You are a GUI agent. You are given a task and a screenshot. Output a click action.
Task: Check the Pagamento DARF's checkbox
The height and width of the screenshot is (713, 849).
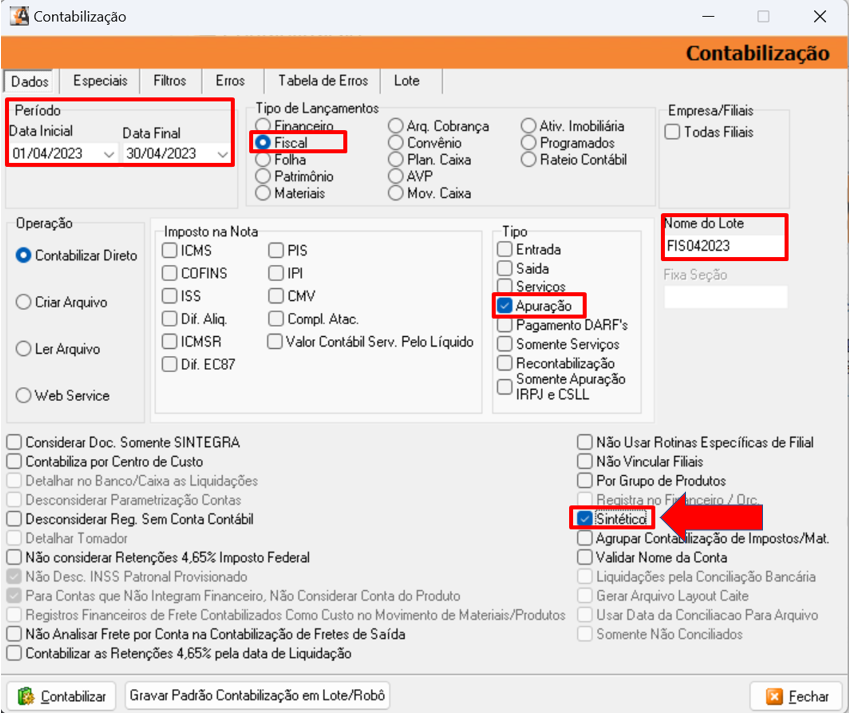[x=505, y=325]
